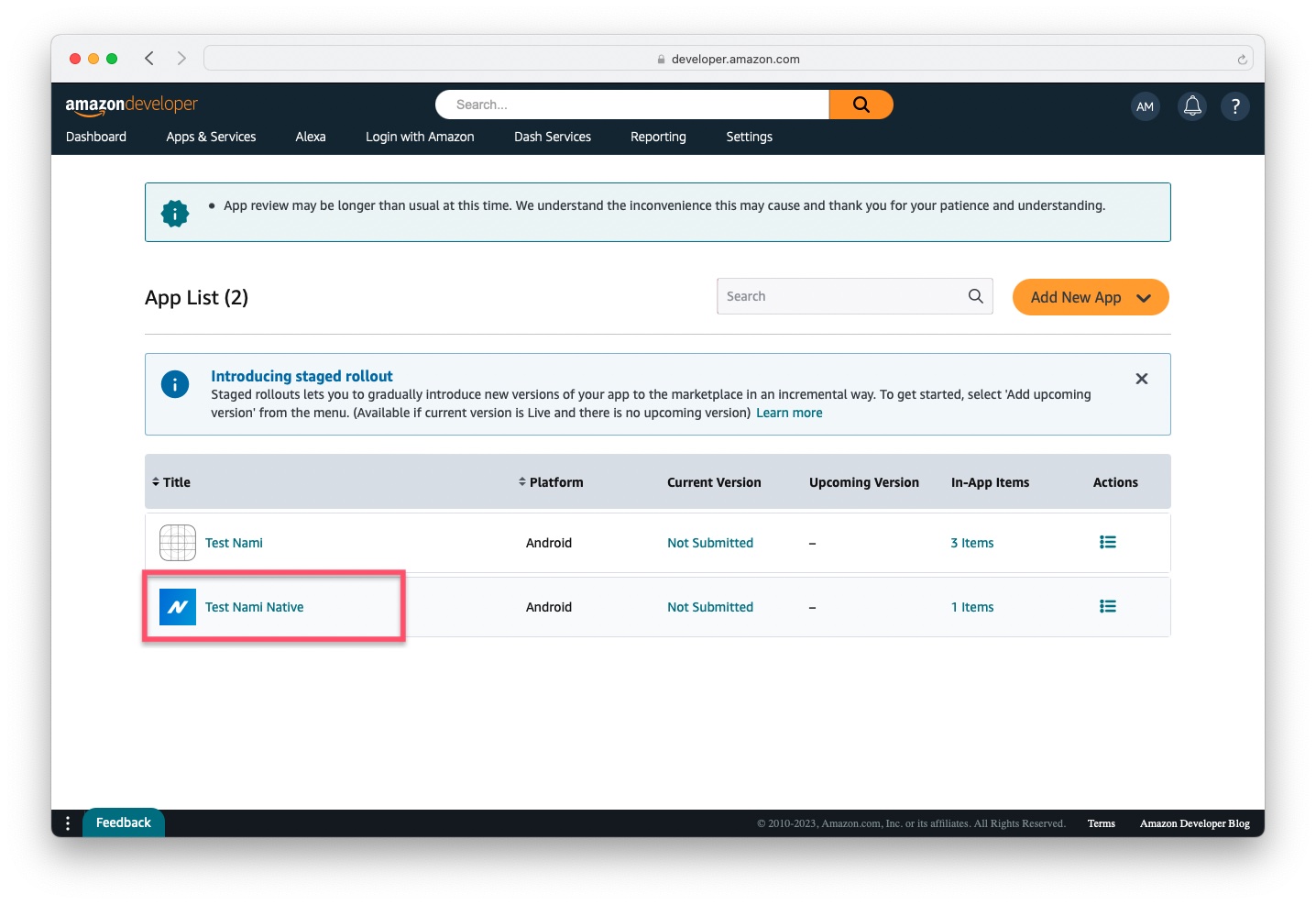
Task: Open the Test Nami app link
Action: pyautogui.click(x=234, y=543)
